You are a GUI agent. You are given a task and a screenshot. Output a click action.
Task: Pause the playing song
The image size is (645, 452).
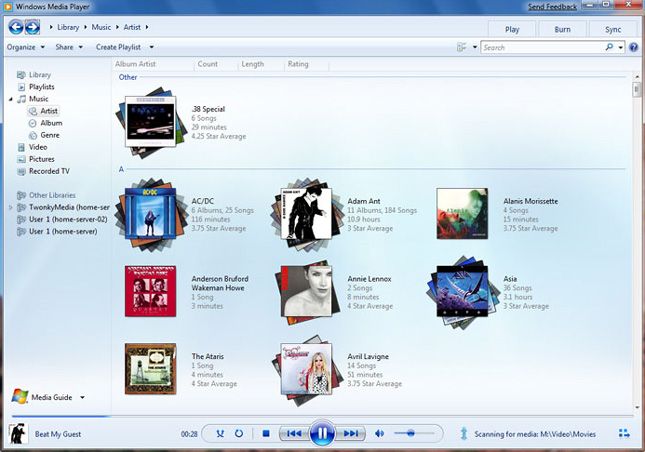[322, 433]
